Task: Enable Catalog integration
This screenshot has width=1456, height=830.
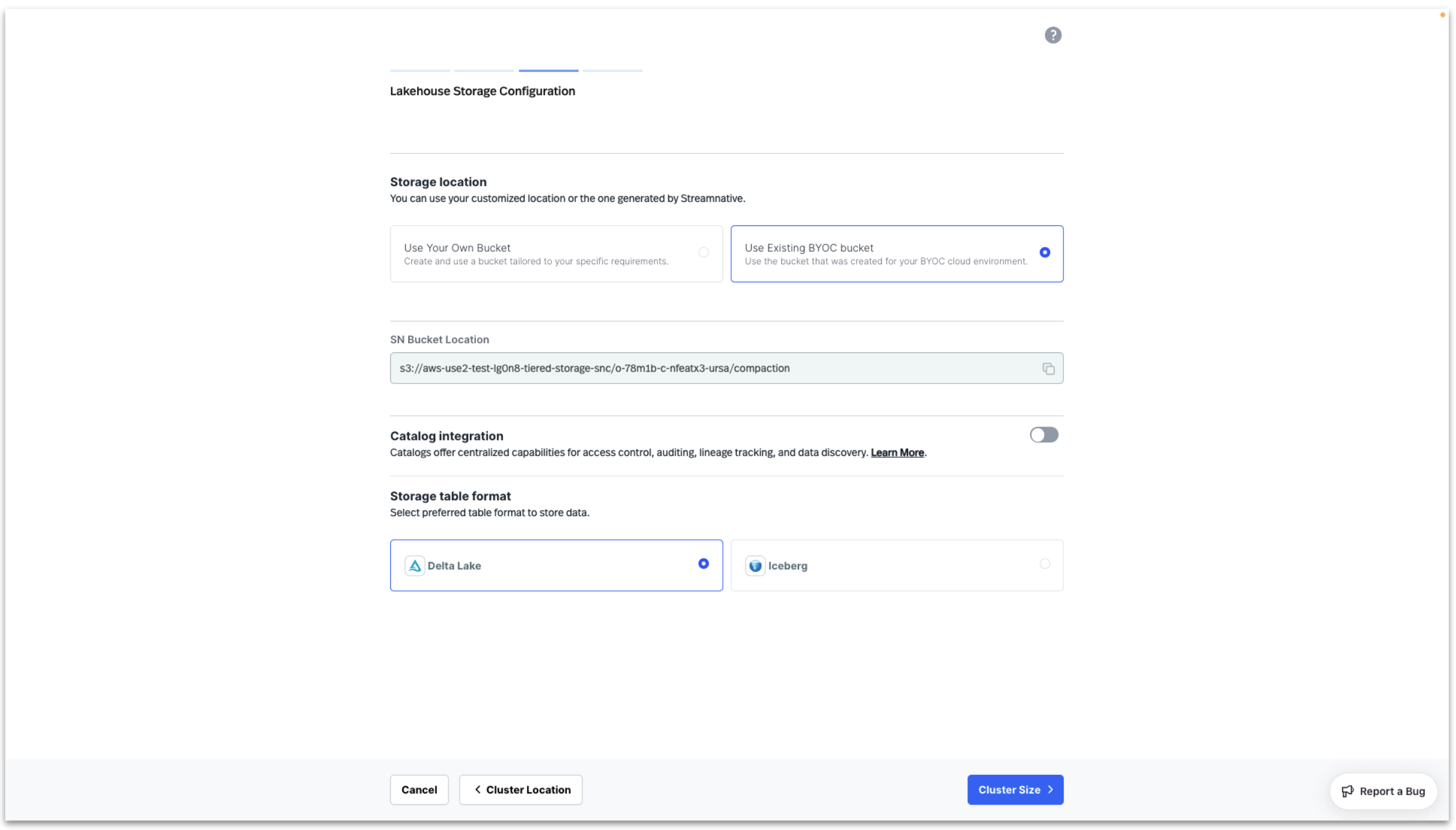Action: 1043,435
